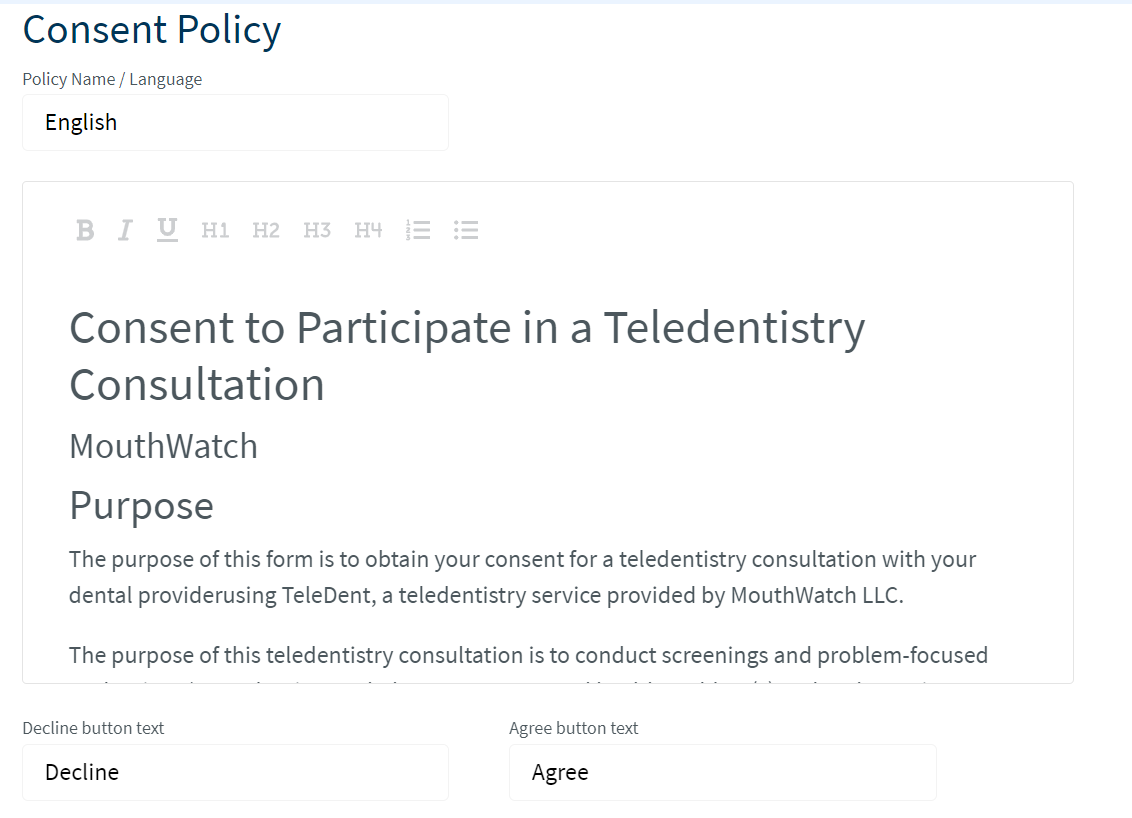Toggle bold formatting in the editor toolbar
The image size is (1132, 818).
[85, 230]
